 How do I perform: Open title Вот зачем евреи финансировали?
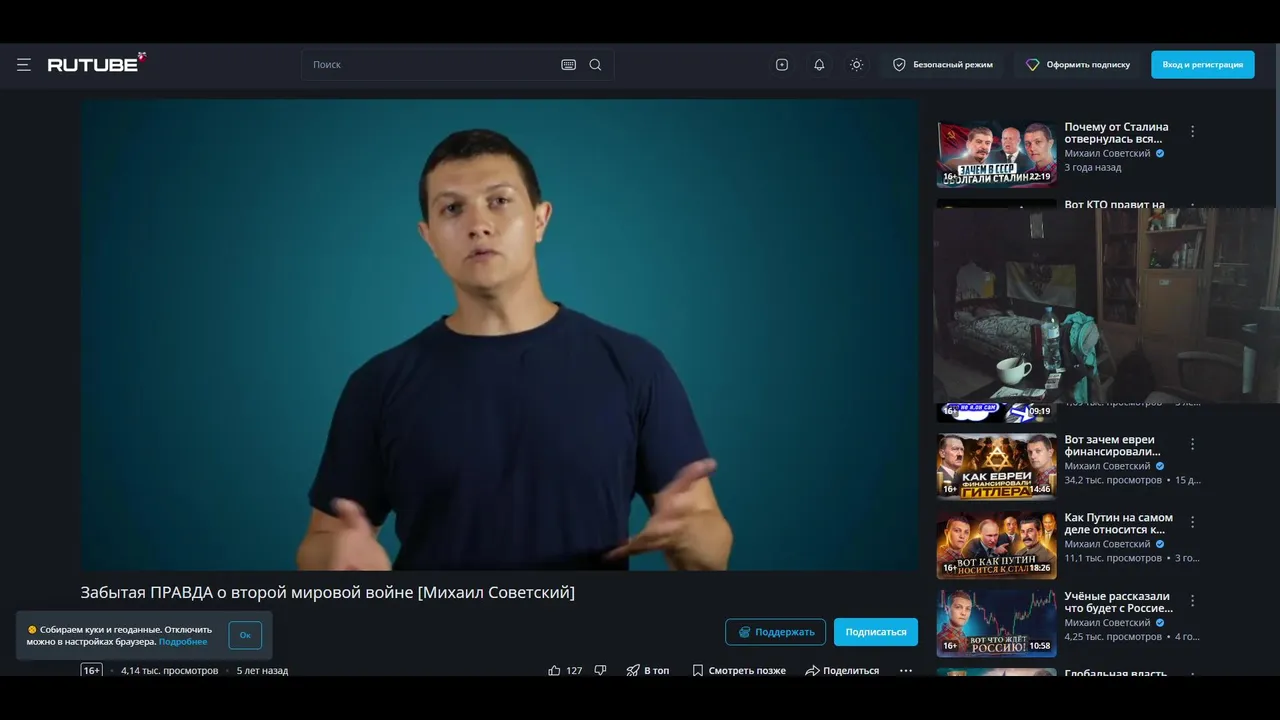click(1110, 446)
